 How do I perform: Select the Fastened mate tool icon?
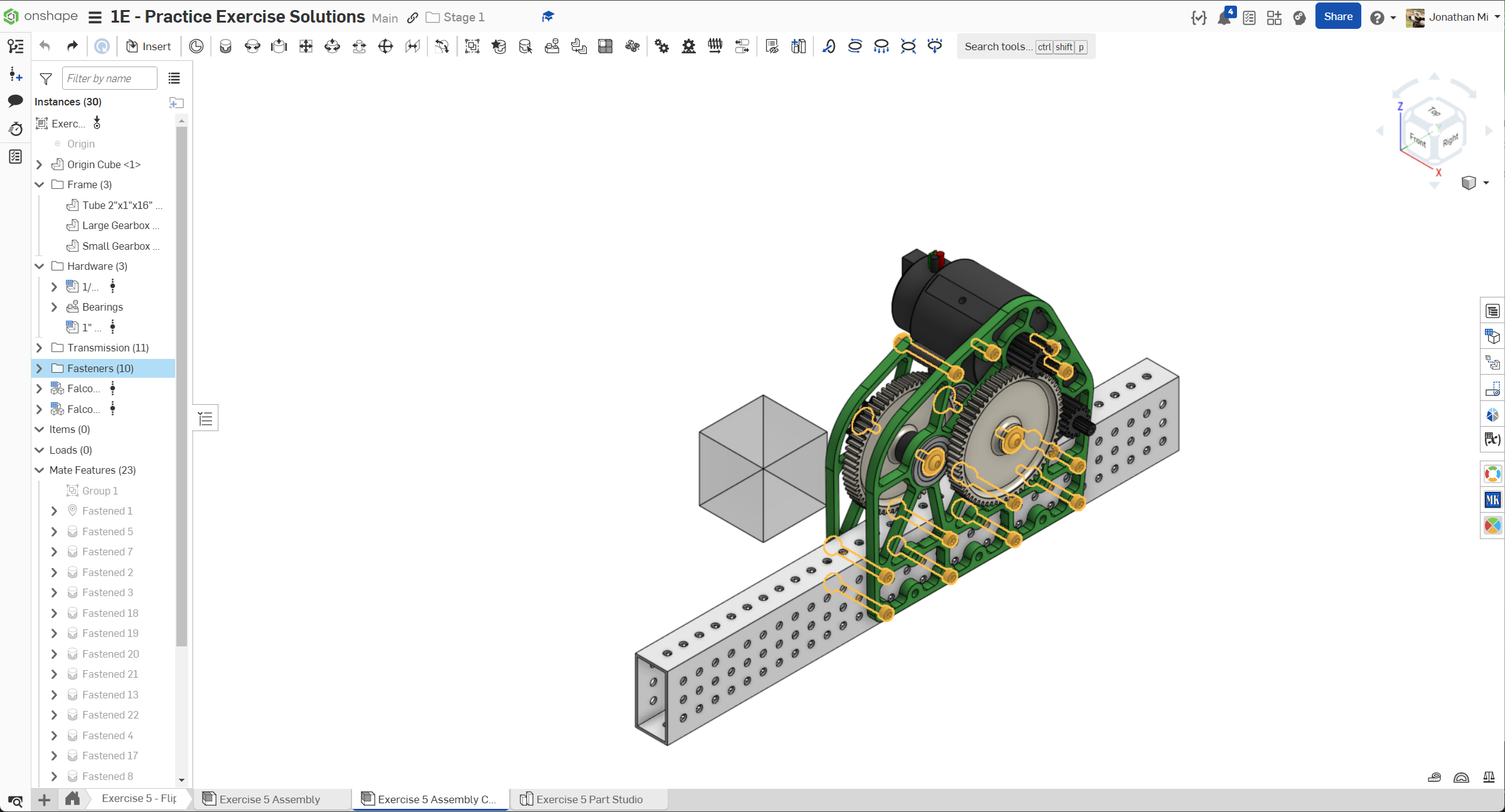[225, 46]
